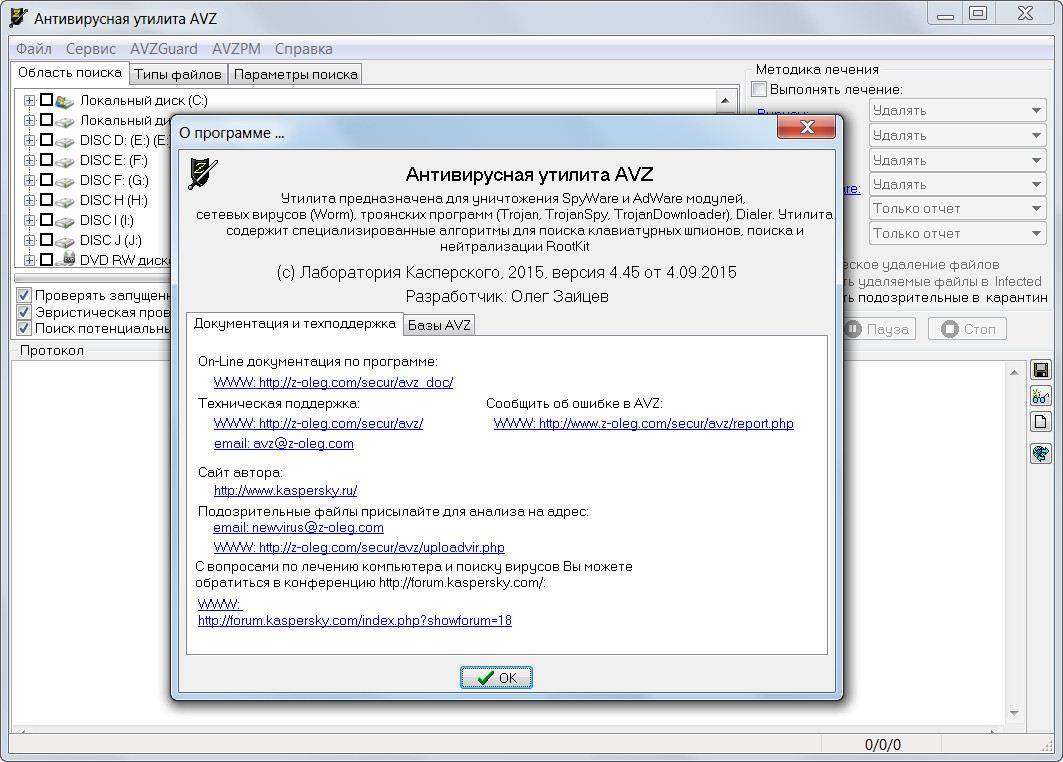Open the first Только отчет dropdown
This screenshot has width=1063, height=762.
coord(957,209)
